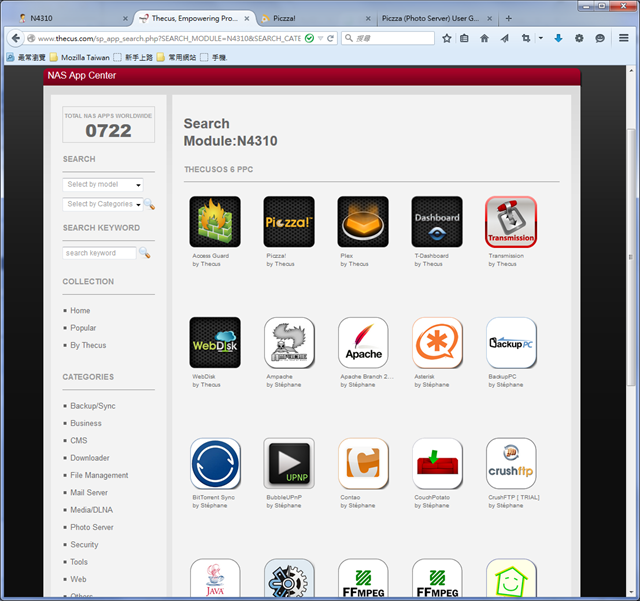This screenshot has height=601, width=640.
Task: Open the Backup/Sync category
Action: point(93,406)
